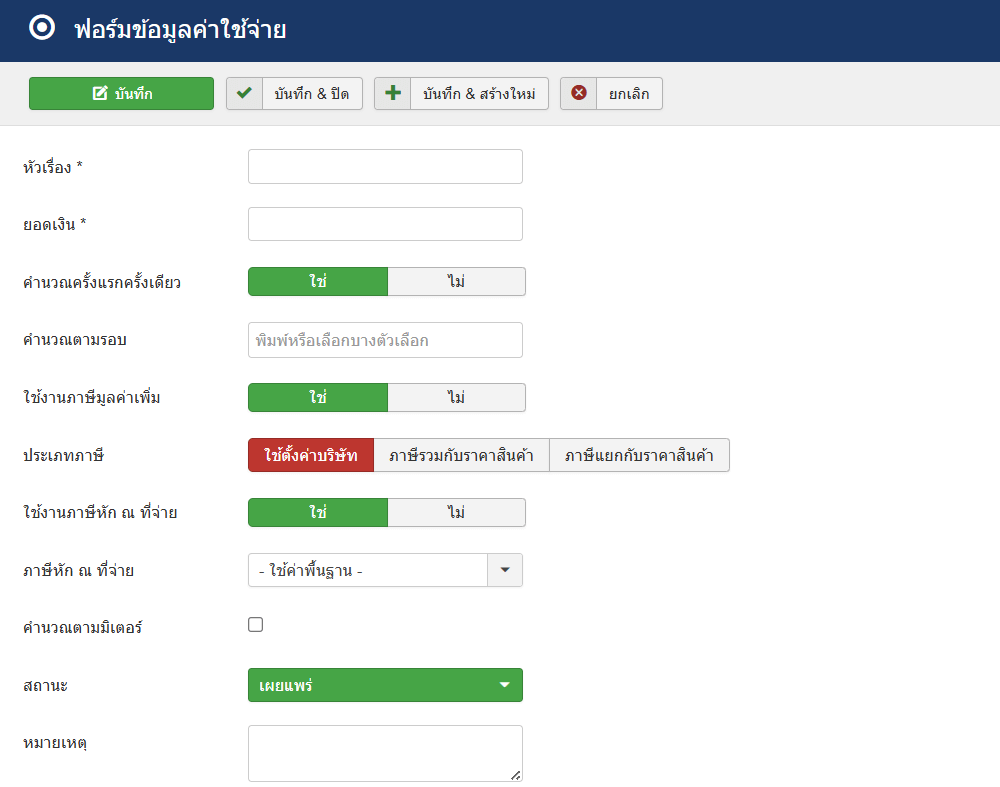The image size is (1000, 787).
Task: Click the edit pencil icon on บันทึก
Action: pyautogui.click(x=100, y=93)
